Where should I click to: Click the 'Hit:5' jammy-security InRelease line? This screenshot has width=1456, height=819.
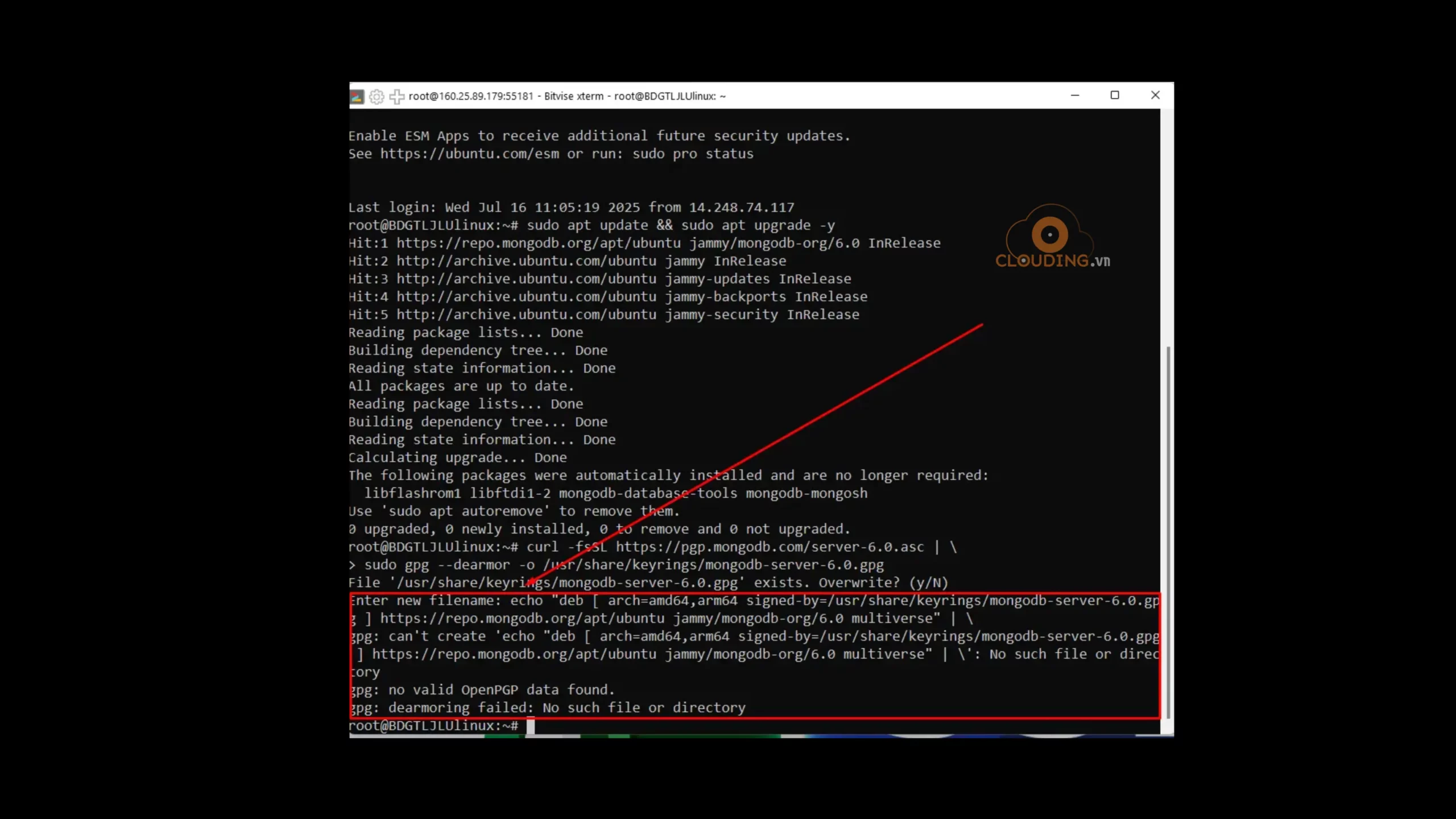click(604, 315)
